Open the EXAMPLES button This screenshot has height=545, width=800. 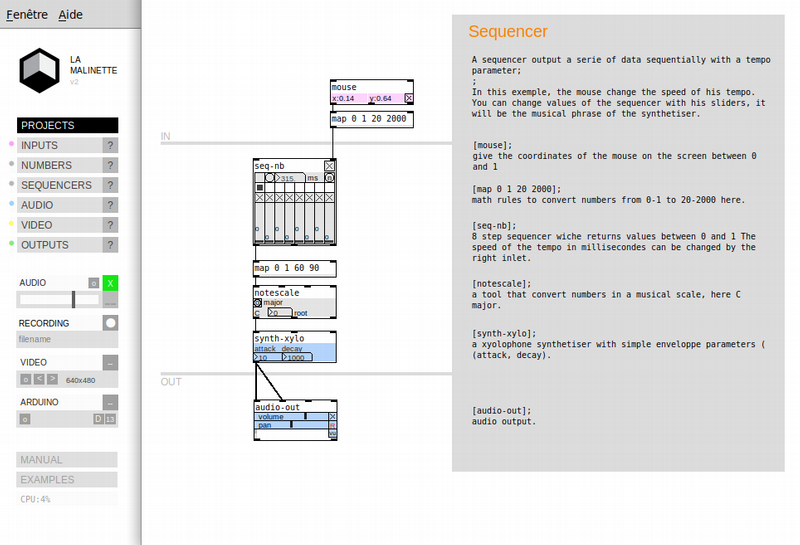[x=67, y=480]
